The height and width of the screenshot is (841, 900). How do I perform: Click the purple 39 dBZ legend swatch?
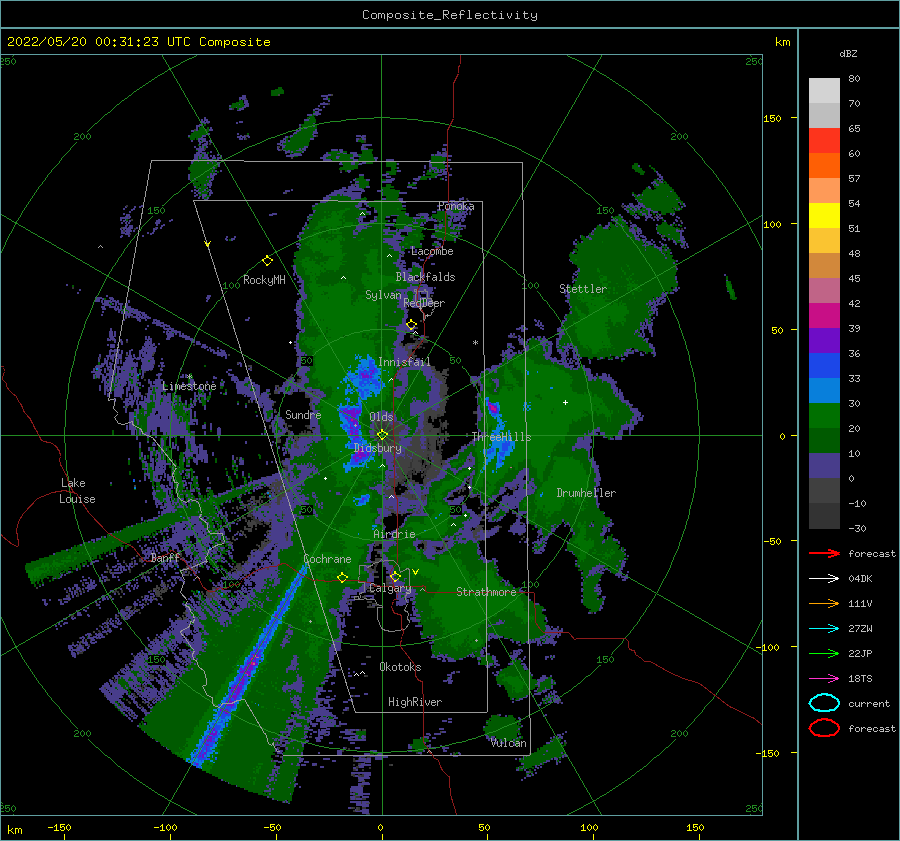point(824,340)
